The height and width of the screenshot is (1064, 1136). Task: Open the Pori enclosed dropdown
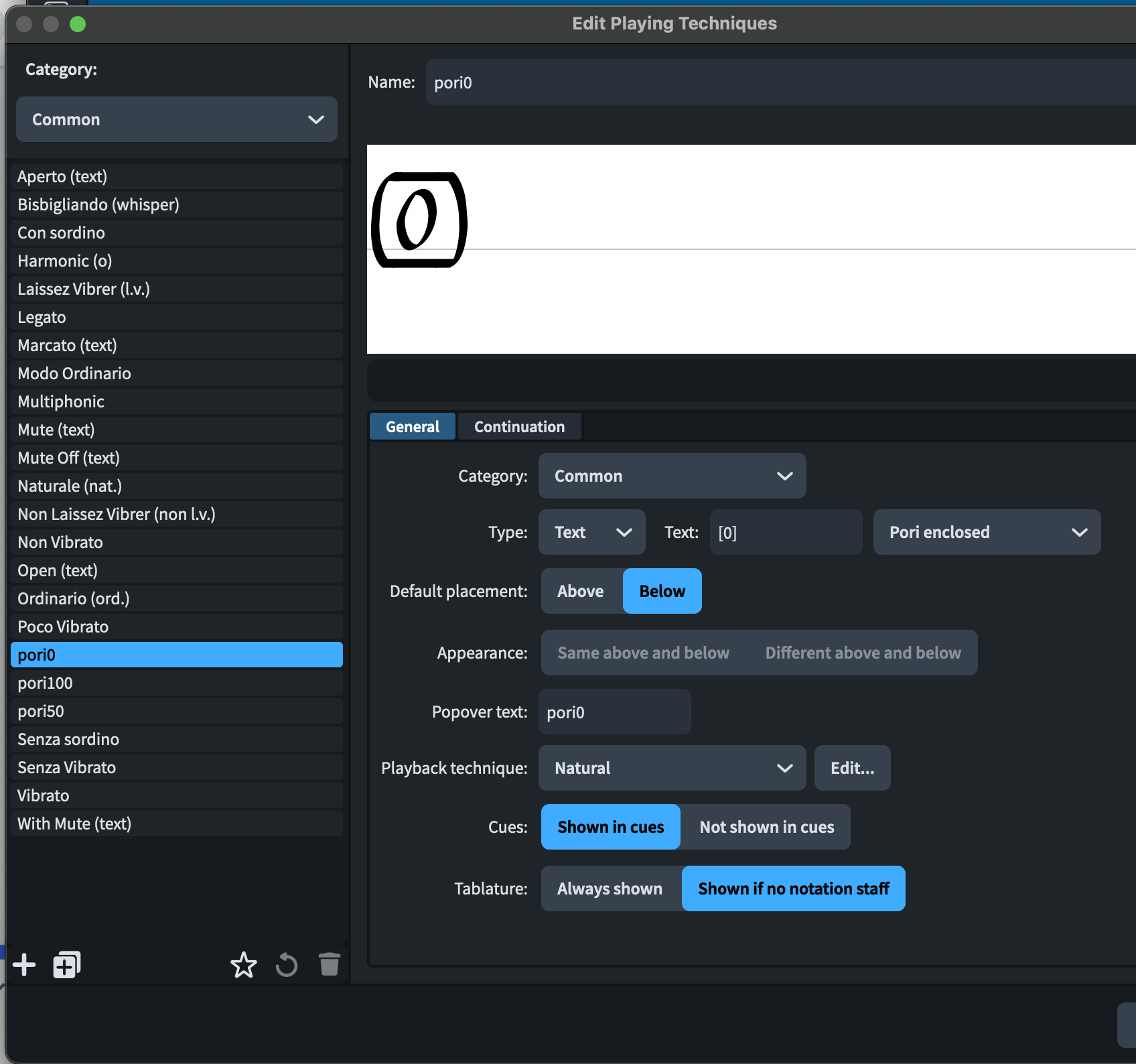pos(986,532)
